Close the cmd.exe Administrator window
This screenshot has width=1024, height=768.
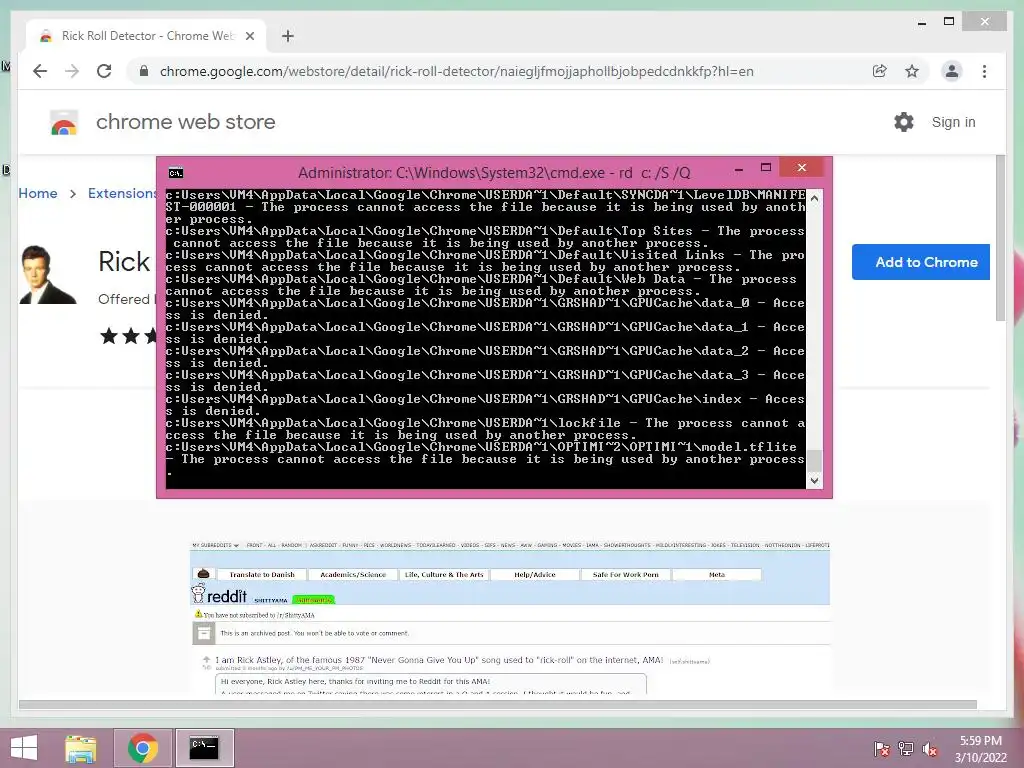(x=802, y=167)
